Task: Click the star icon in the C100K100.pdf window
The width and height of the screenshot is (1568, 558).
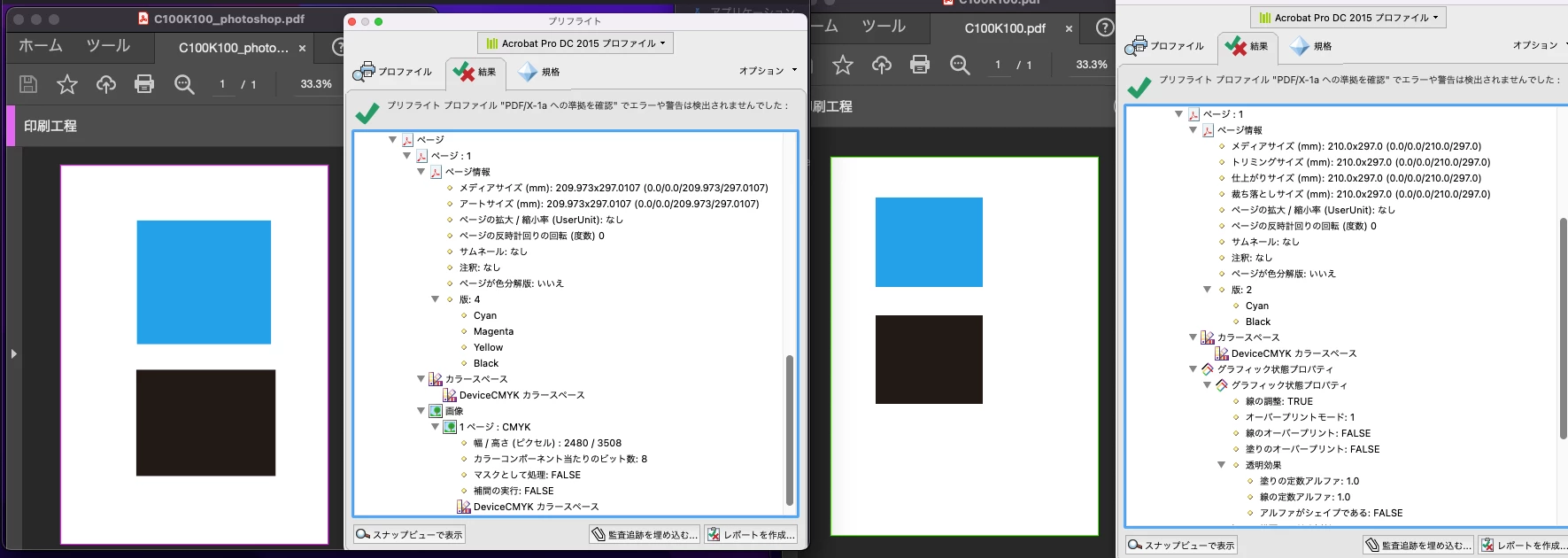Action: (843, 65)
